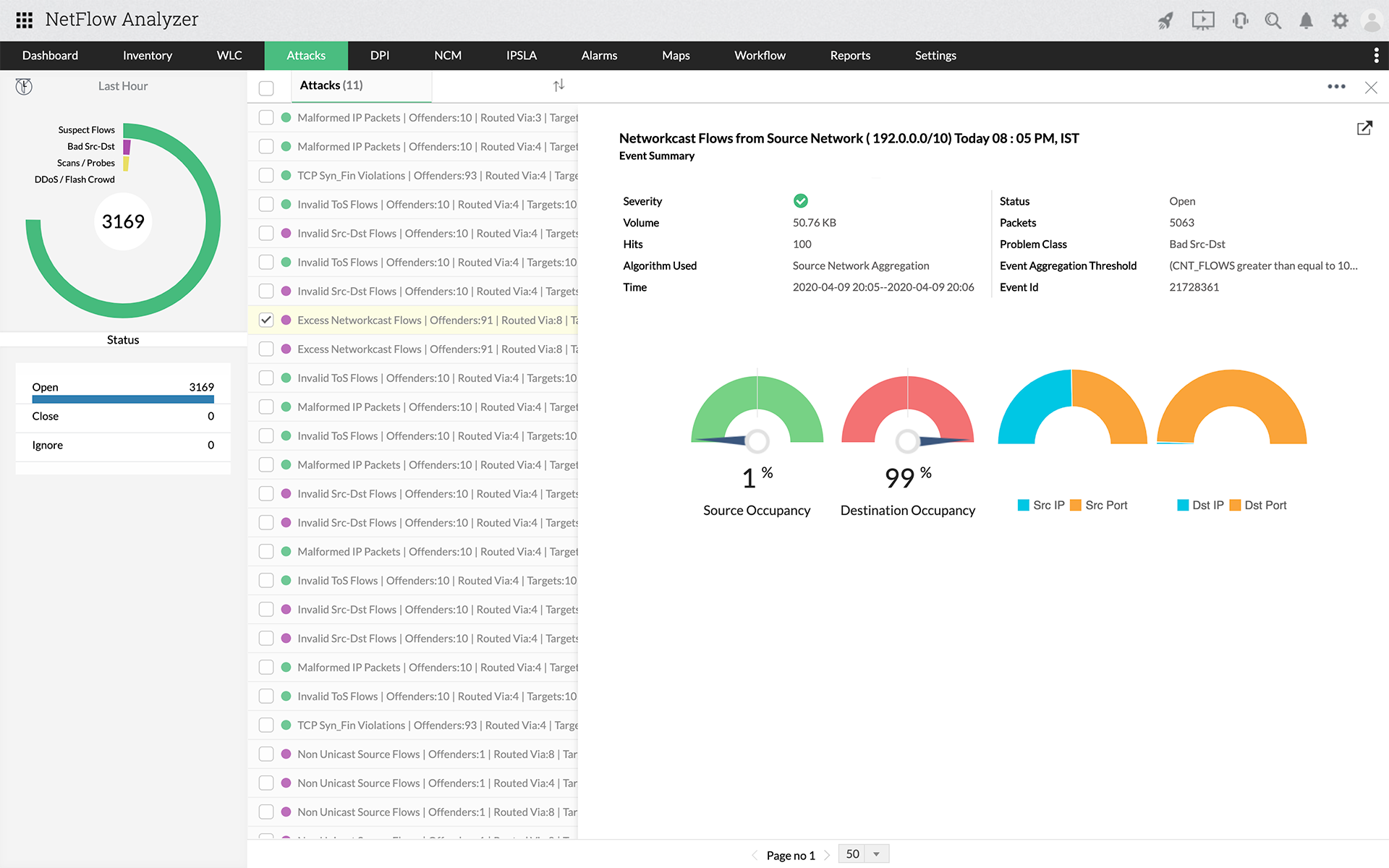Viewport: 1389px width, 868px height.
Task: Open the settings gear icon
Action: (1340, 20)
